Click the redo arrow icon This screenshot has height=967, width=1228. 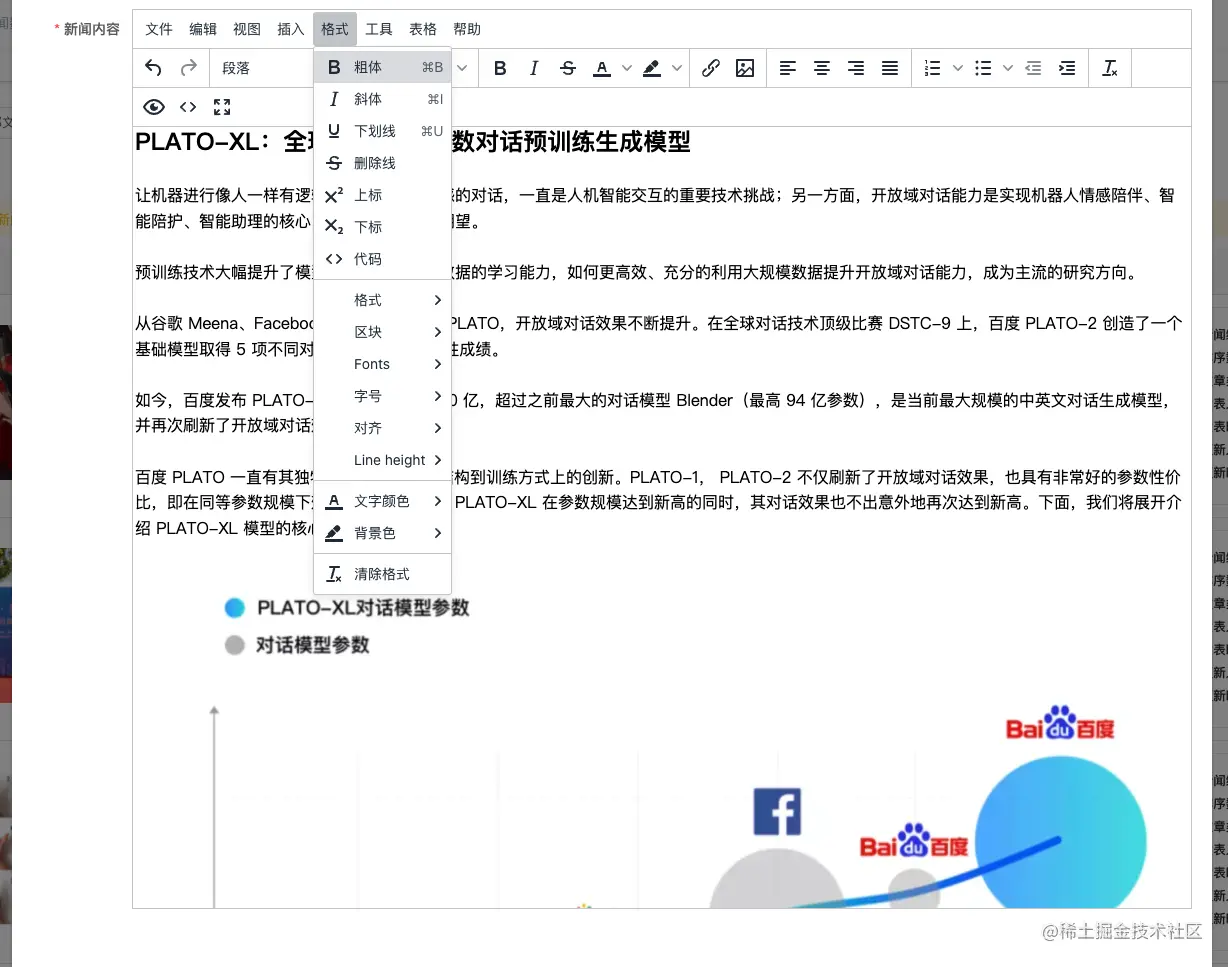click(x=188, y=68)
